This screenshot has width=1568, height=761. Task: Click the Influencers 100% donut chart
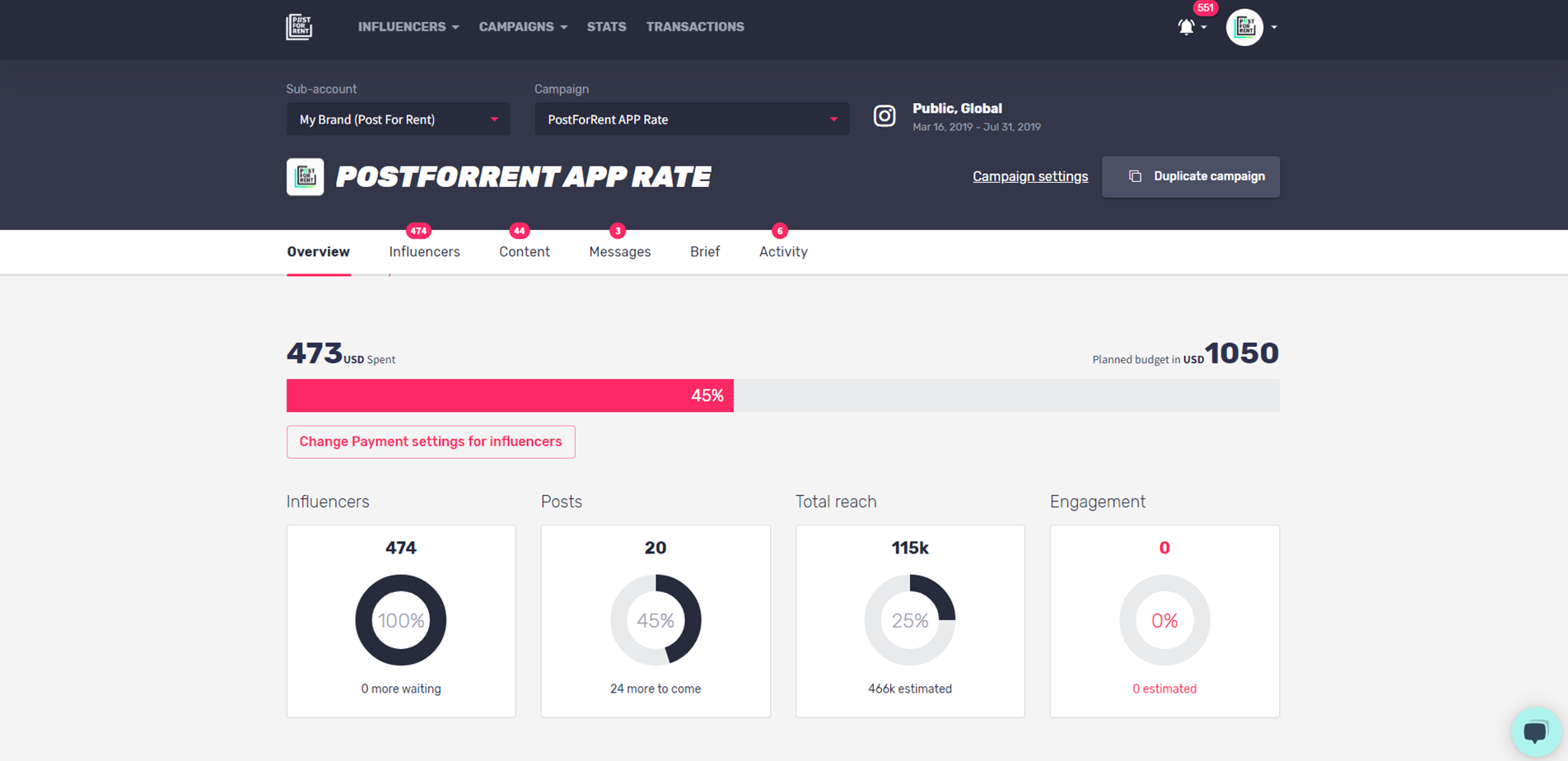[401, 620]
